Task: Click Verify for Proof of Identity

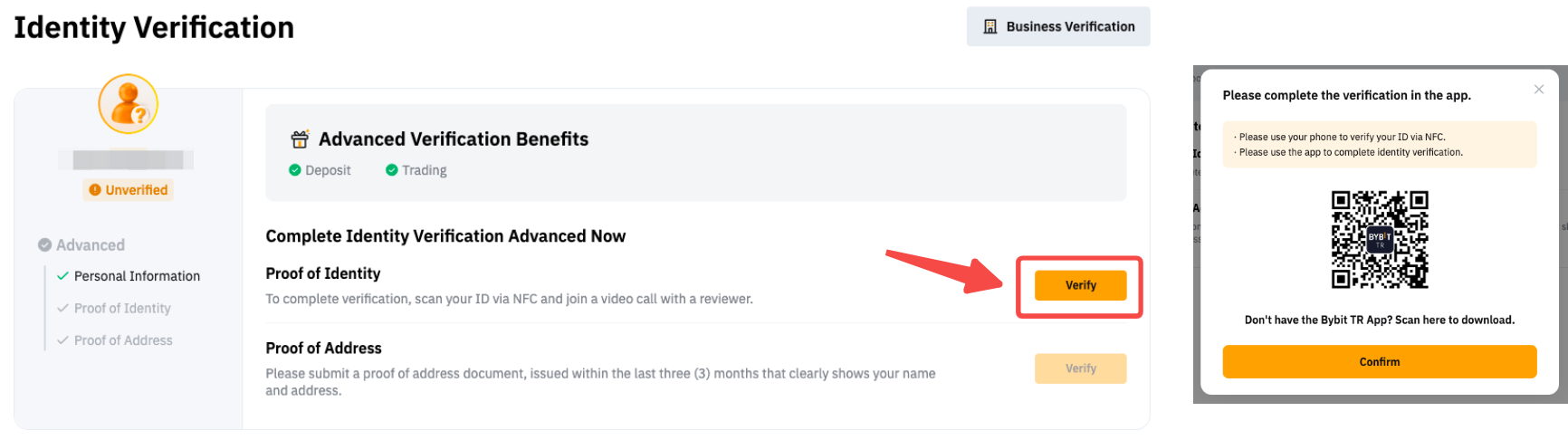Action: 1080,285
